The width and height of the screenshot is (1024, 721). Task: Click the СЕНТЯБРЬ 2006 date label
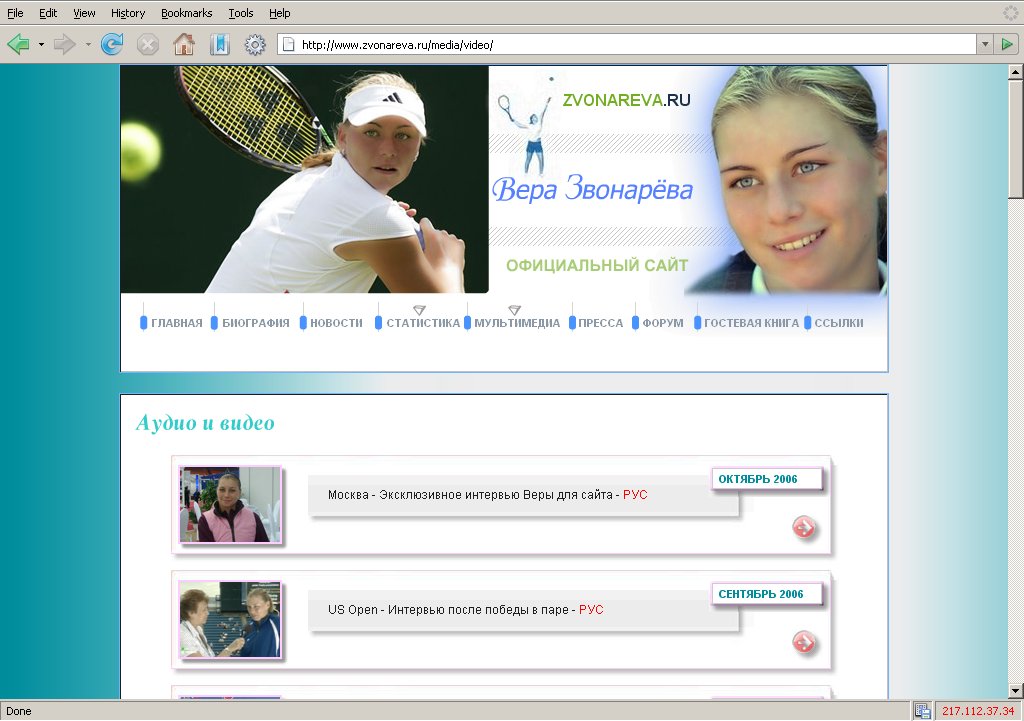(x=761, y=594)
